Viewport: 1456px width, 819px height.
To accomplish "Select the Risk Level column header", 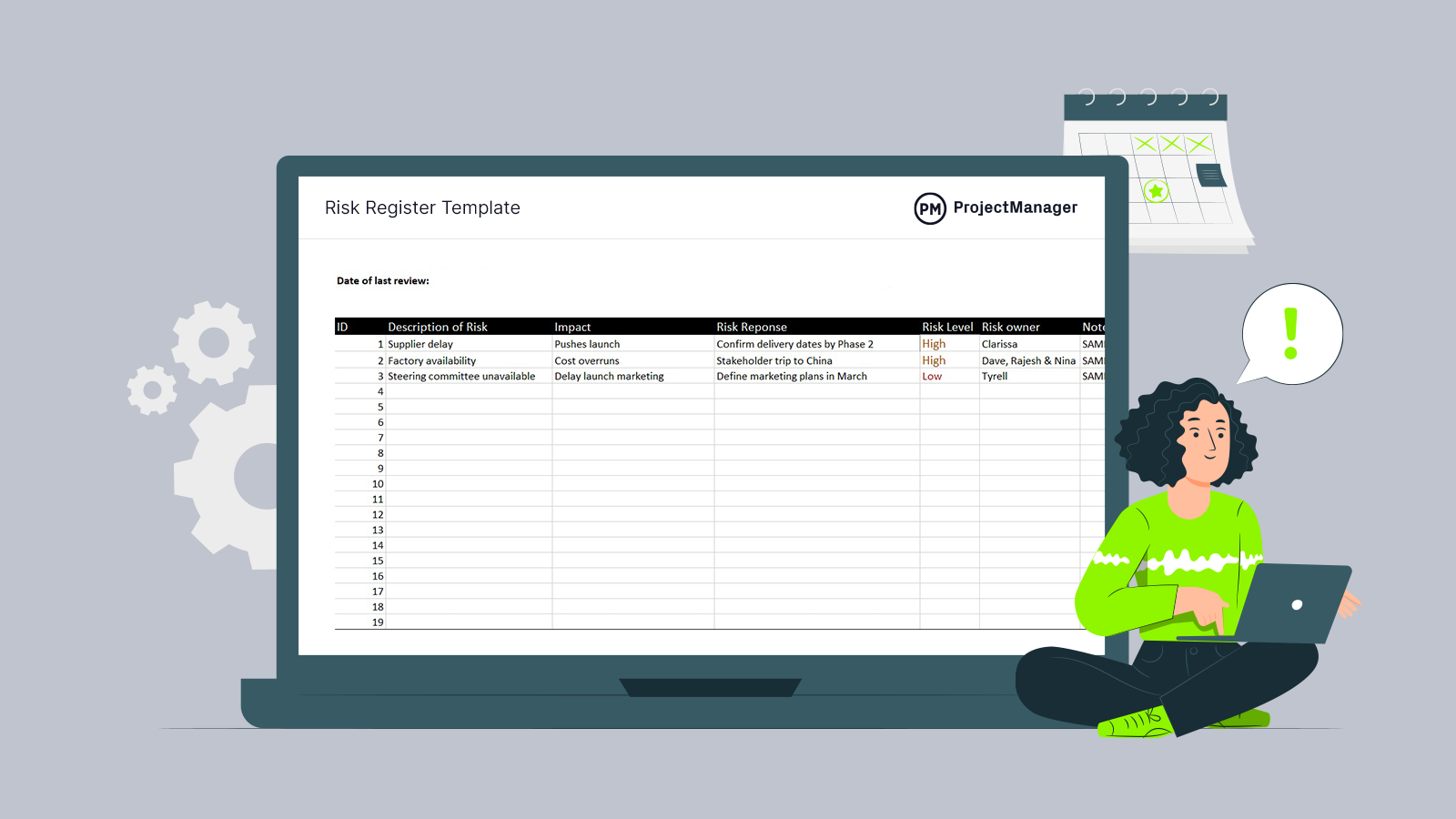I will [946, 327].
